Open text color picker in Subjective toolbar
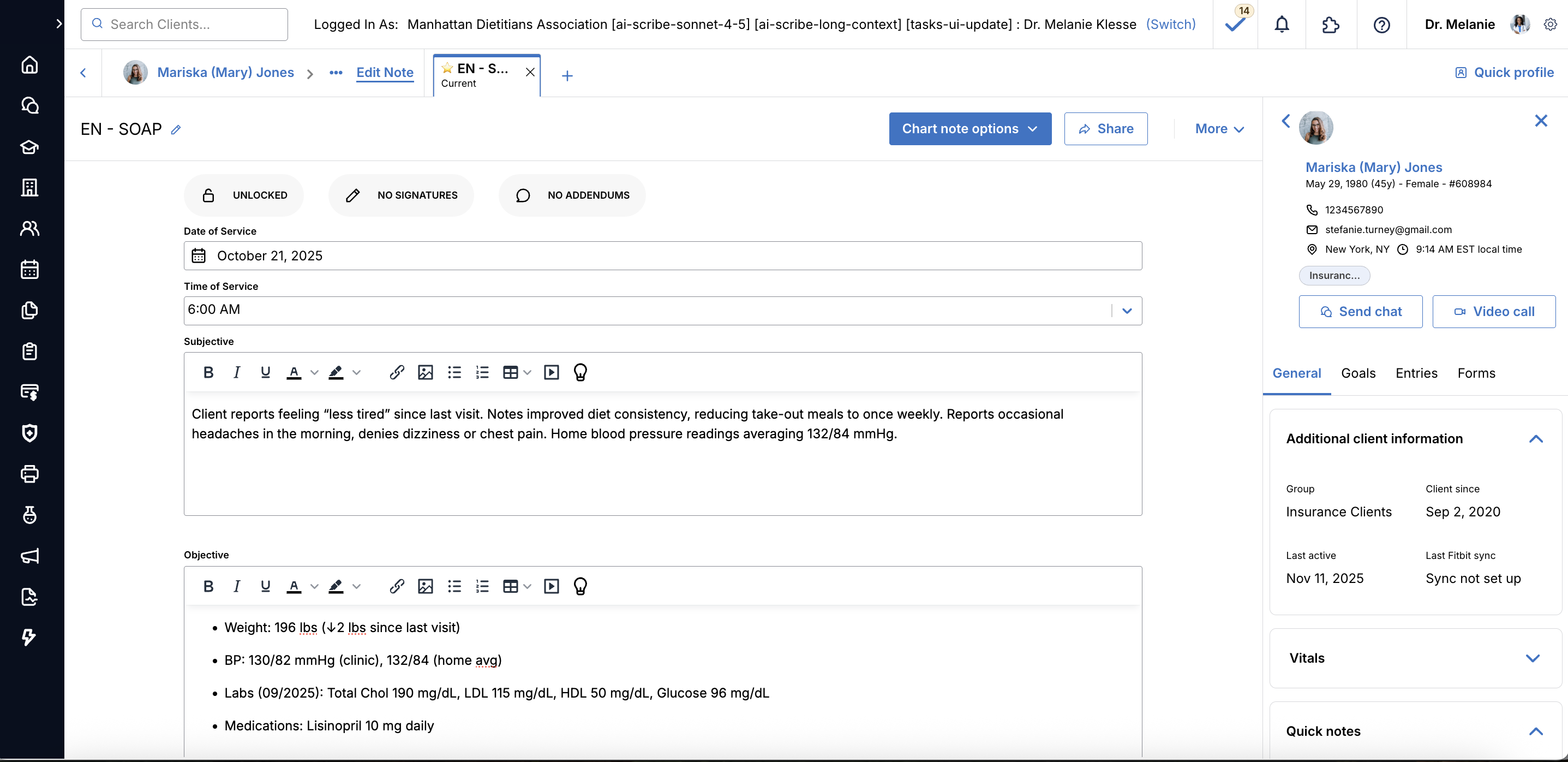This screenshot has height=762, width=1568. click(314, 372)
